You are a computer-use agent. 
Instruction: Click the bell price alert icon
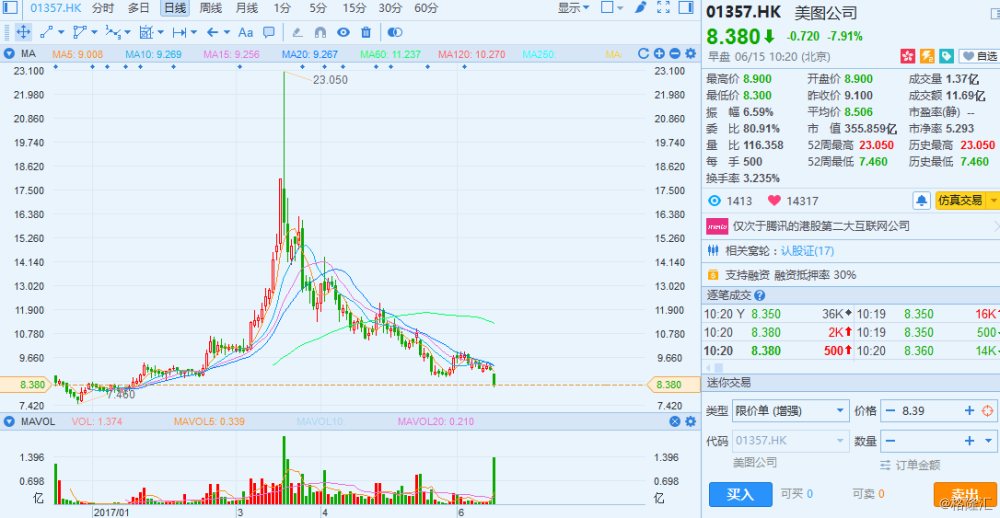click(922, 200)
